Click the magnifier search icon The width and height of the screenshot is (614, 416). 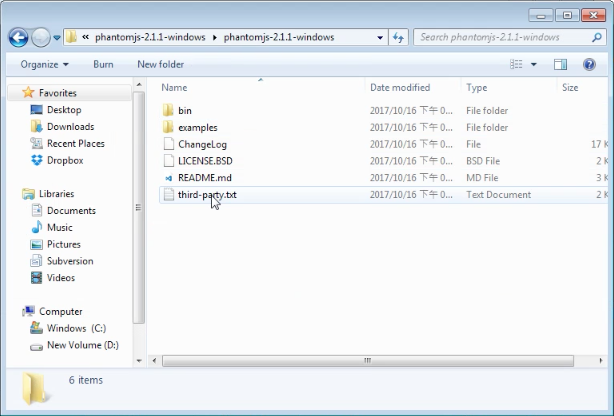(596, 38)
